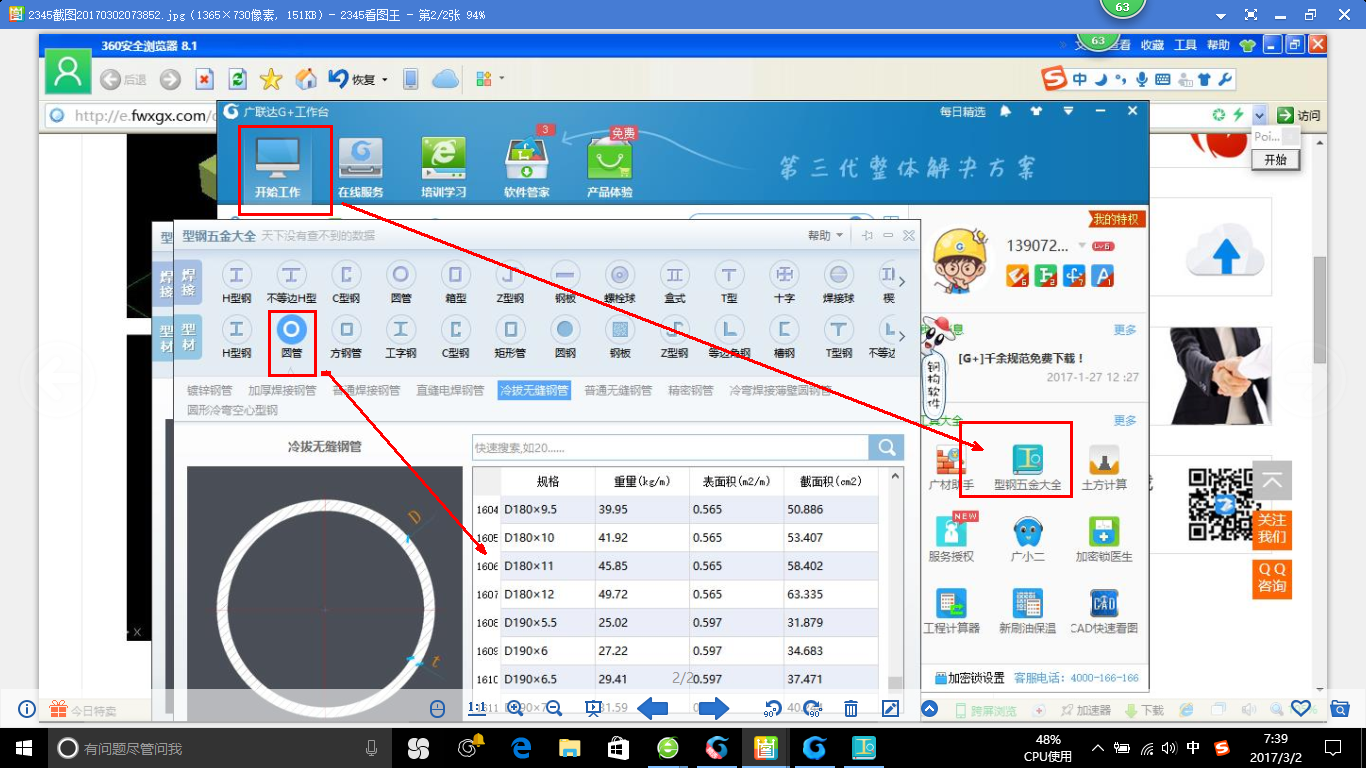Open 培训学习 in G+ workbench

[x=443, y=165]
